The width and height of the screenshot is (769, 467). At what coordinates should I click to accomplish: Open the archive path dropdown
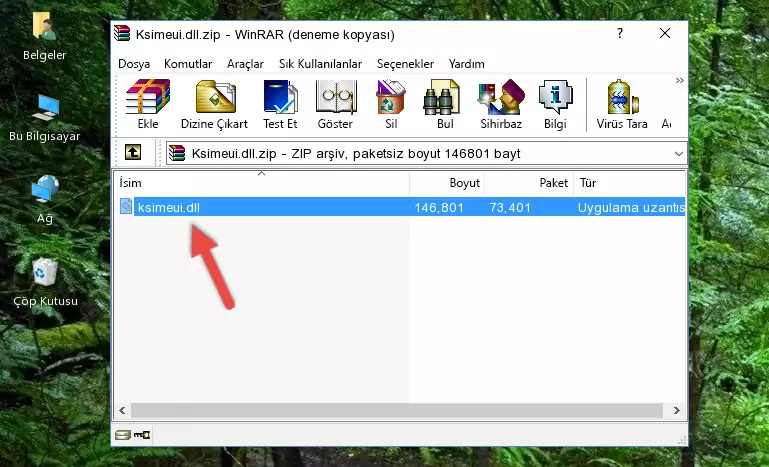click(679, 154)
